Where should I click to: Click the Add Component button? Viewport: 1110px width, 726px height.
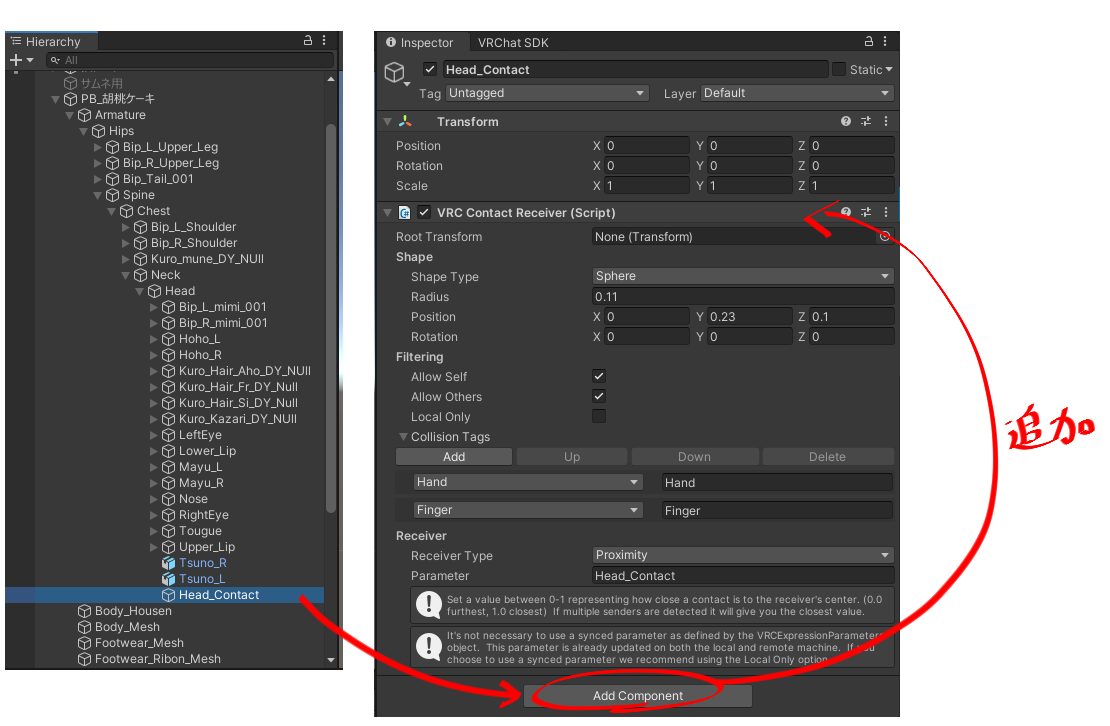637,696
